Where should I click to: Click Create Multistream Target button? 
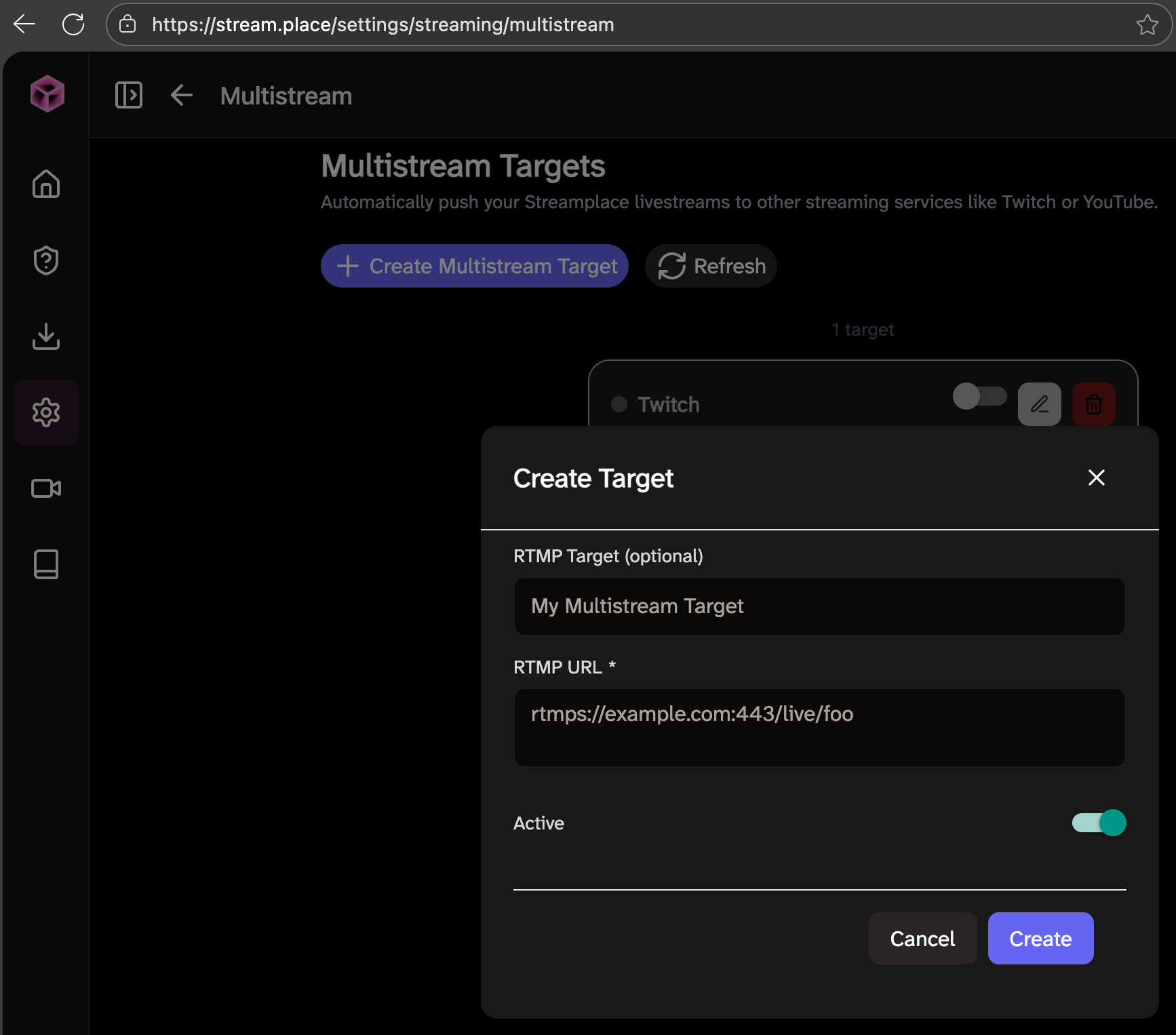pos(474,266)
